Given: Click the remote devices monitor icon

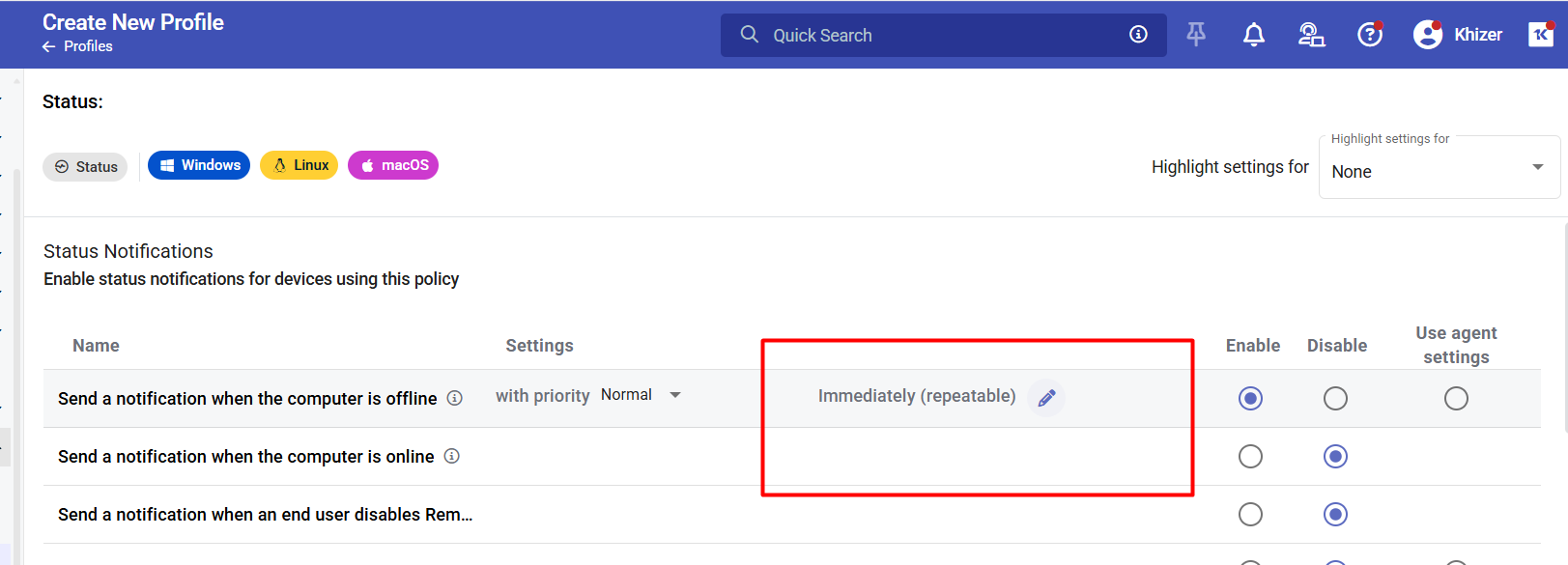Looking at the screenshot, I should (1311, 35).
